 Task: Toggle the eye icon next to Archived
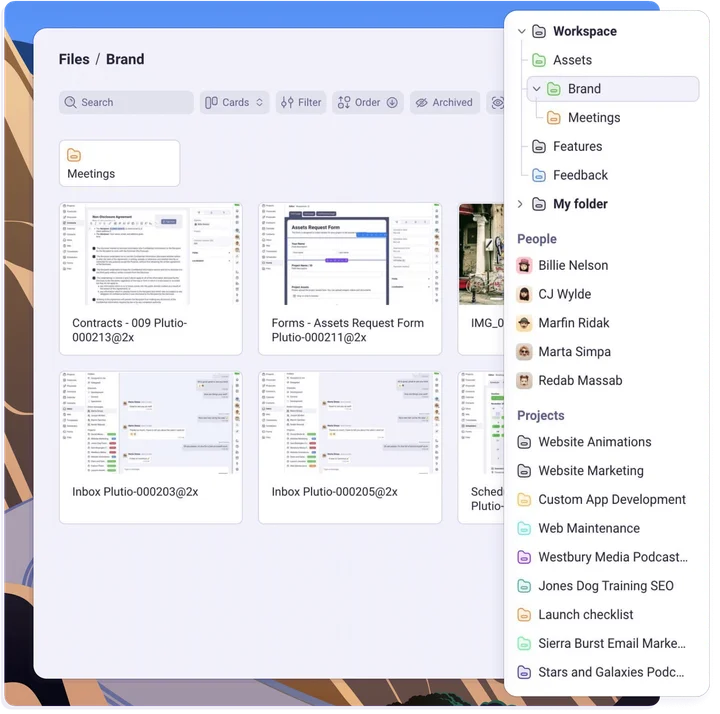(x=496, y=102)
